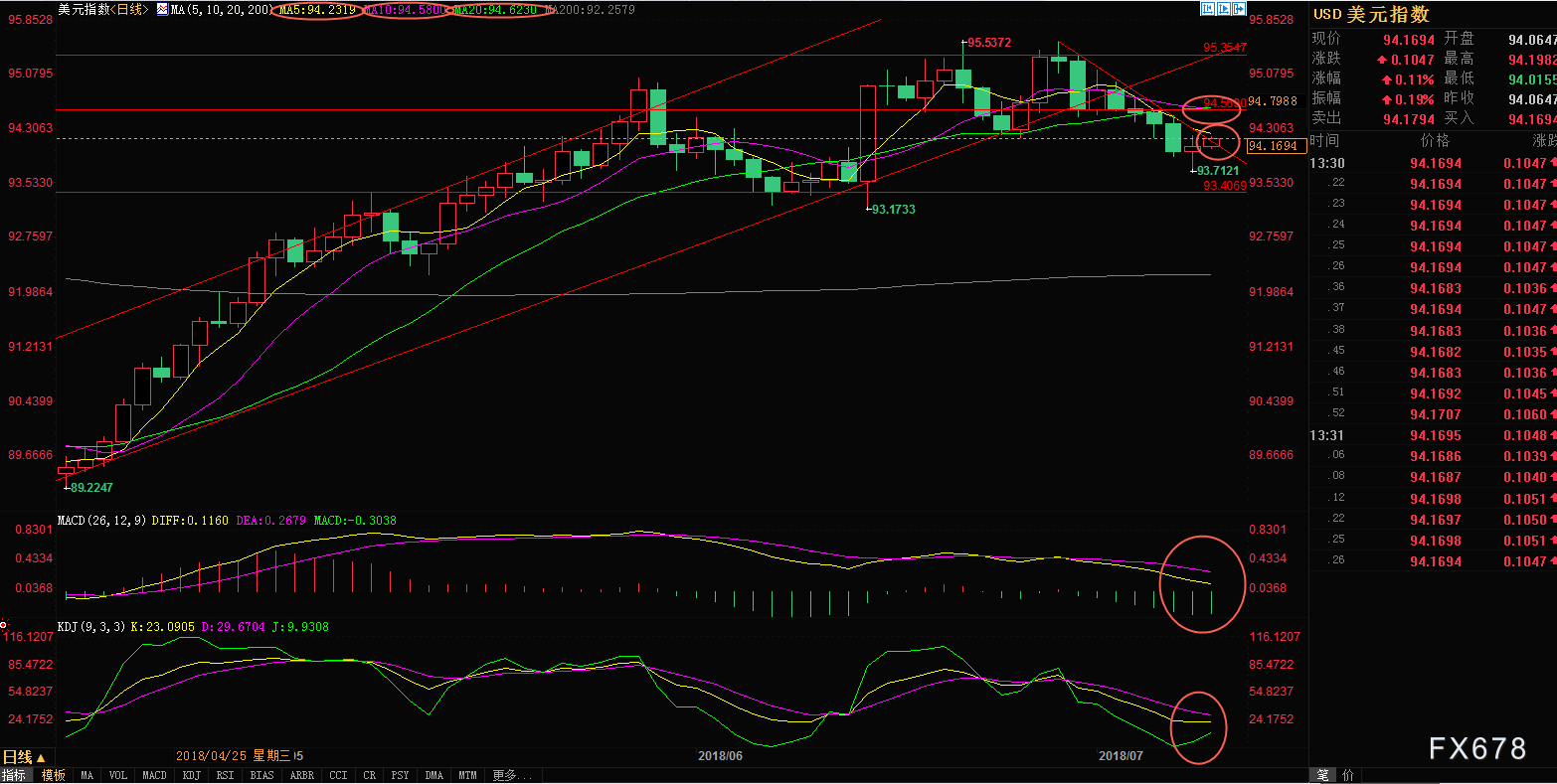The width and height of the screenshot is (1557, 784).
Task: Click the MACD(26,12,9) indicator title
Action: tap(102, 520)
